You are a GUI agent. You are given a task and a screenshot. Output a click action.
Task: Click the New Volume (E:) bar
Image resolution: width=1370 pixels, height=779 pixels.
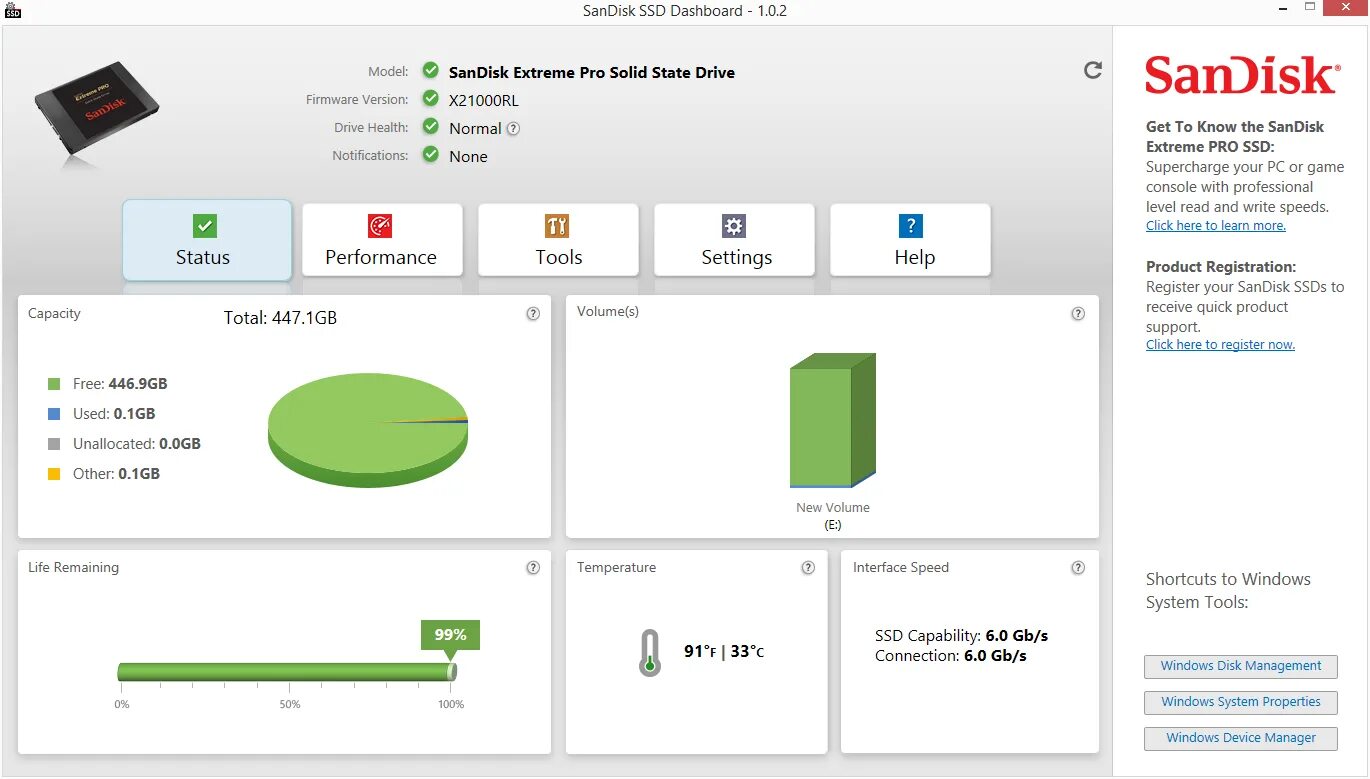[833, 420]
